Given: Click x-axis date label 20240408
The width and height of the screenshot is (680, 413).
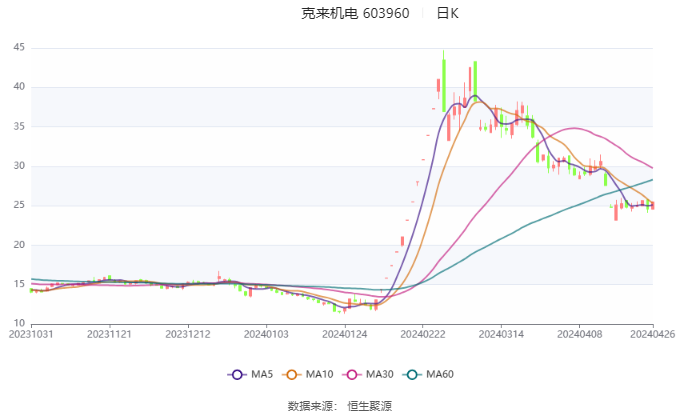Looking at the screenshot, I should 580,334.
